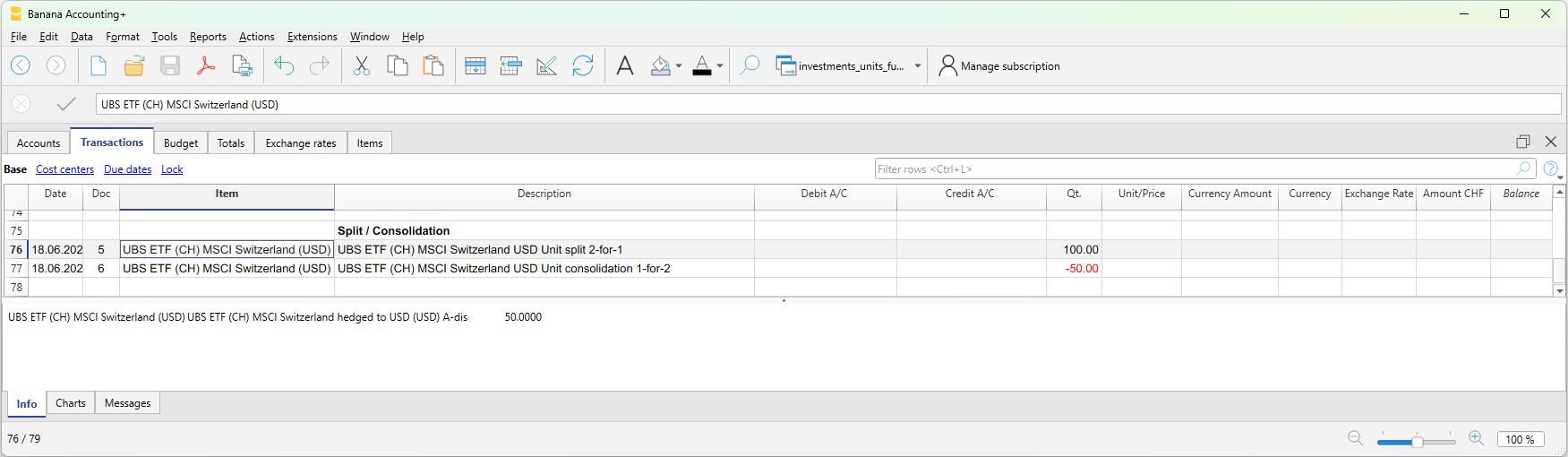Screen dimensions: 1568x457
Task: Switch to Lock view
Action: coord(172,169)
